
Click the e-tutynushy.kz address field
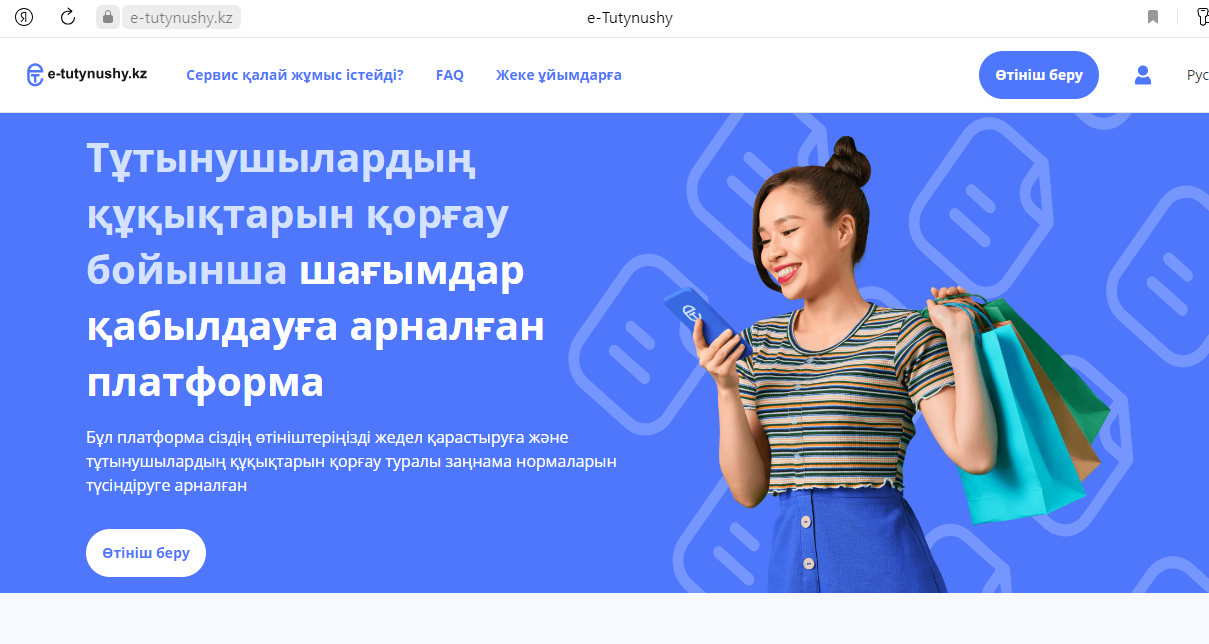[x=170, y=17]
